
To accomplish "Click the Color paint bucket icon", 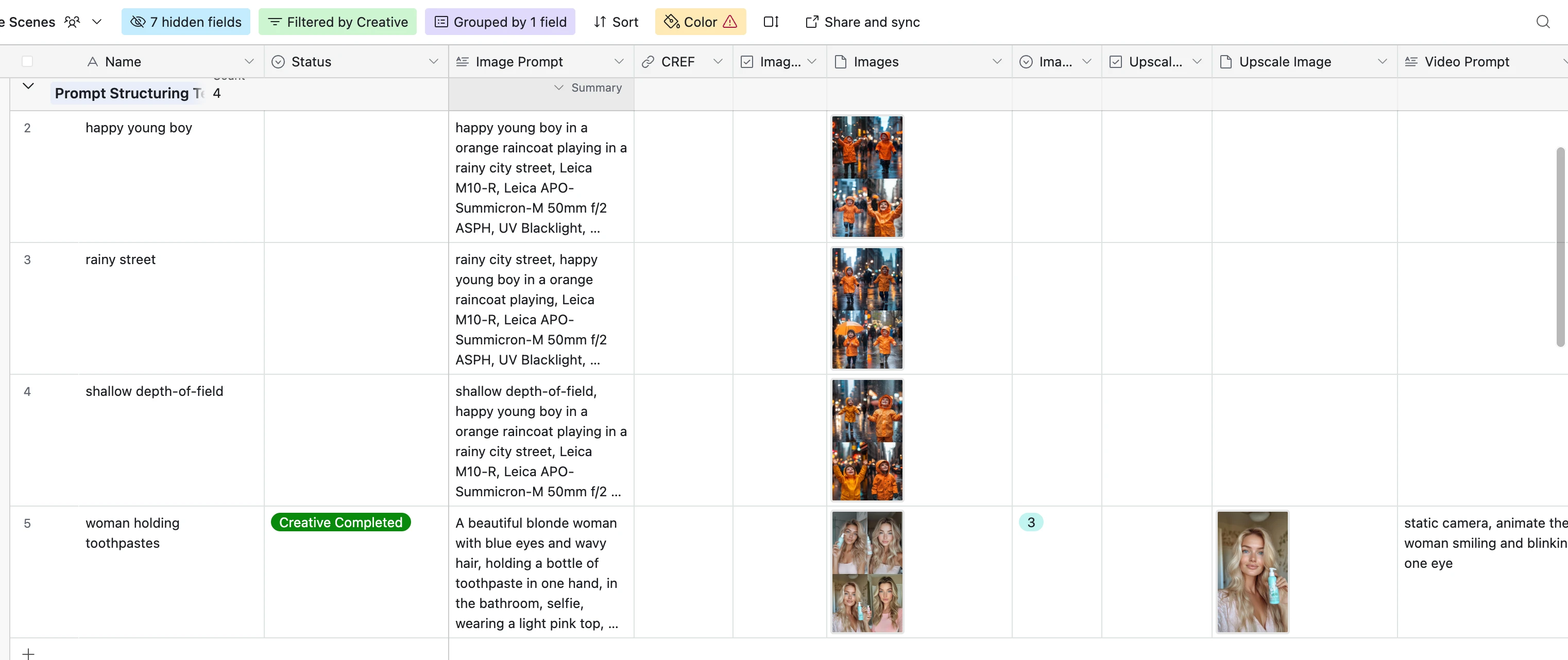I will [671, 22].
